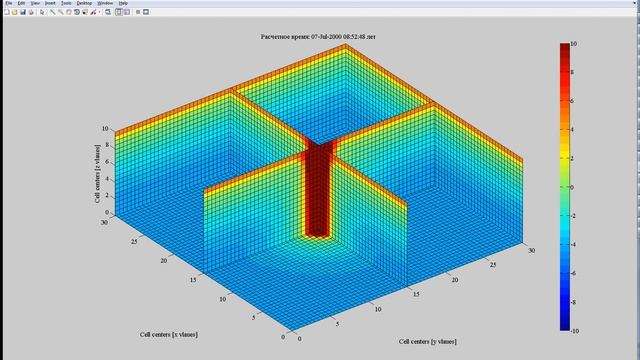Screen dimensions: 640x360
Task: Activate the Edit Plot arrow tool
Action: coord(42,12)
